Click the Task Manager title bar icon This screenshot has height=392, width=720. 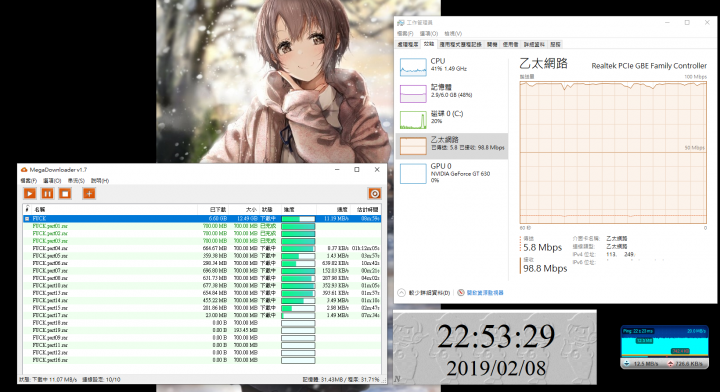click(x=401, y=22)
